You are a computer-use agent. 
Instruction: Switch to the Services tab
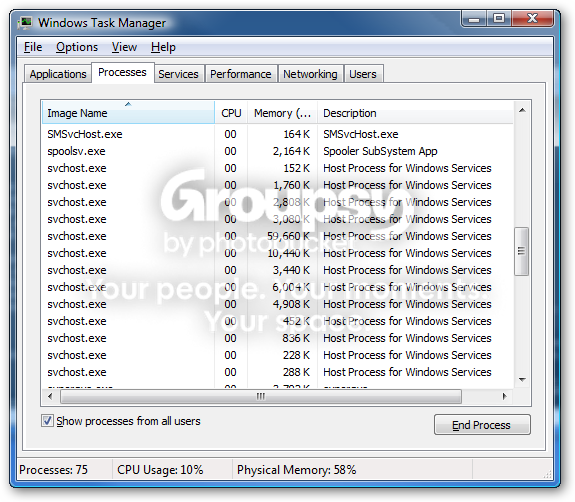[x=178, y=74]
